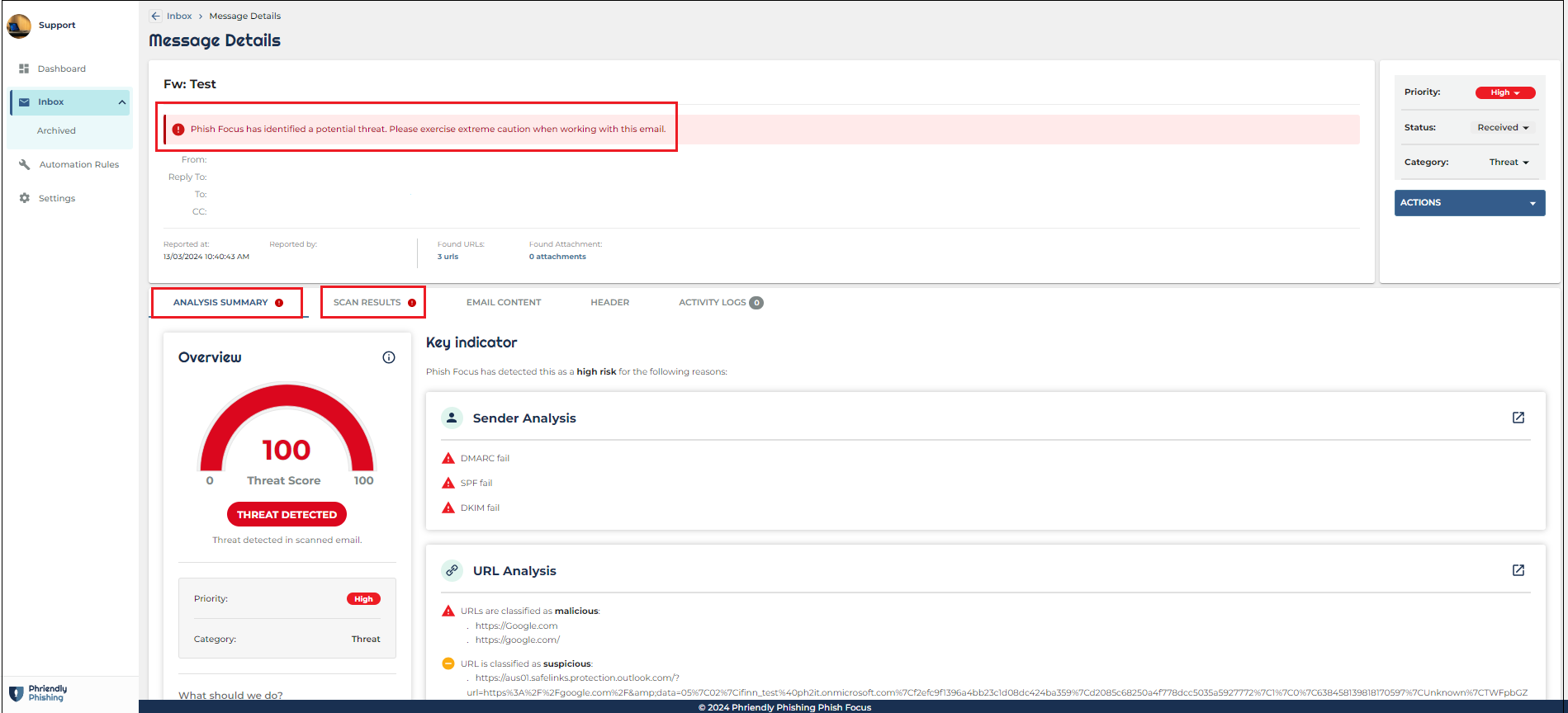Open Automation Rules in the sidebar
Image resolution: width=1568 pixels, height=713 pixels.
[x=79, y=164]
